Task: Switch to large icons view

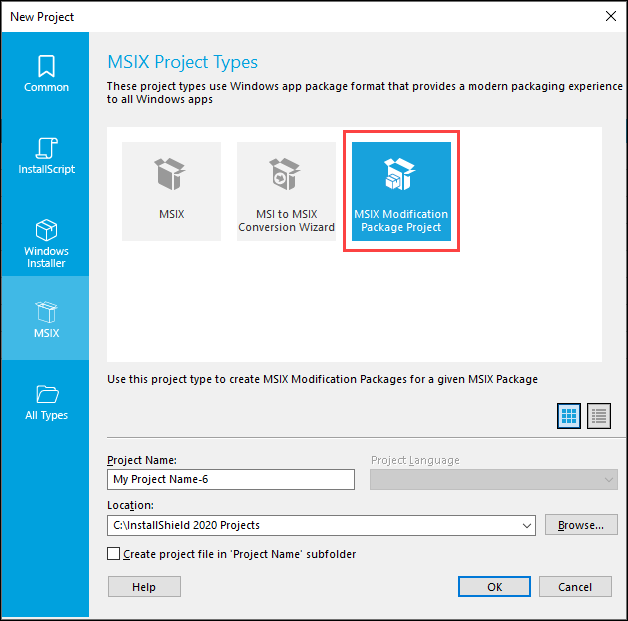Action: pyautogui.click(x=568, y=417)
